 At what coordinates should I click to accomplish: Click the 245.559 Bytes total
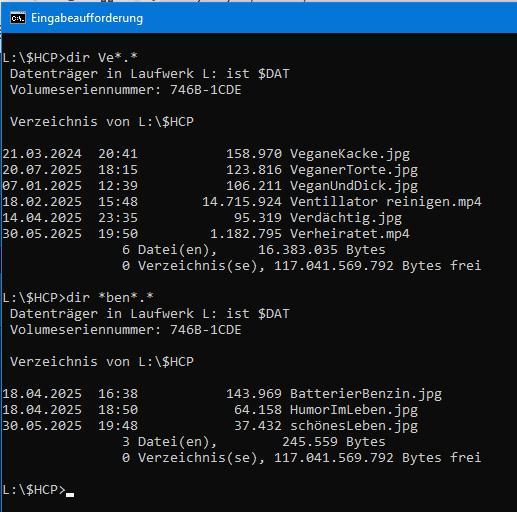pyautogui.click(x=334, y=442)
